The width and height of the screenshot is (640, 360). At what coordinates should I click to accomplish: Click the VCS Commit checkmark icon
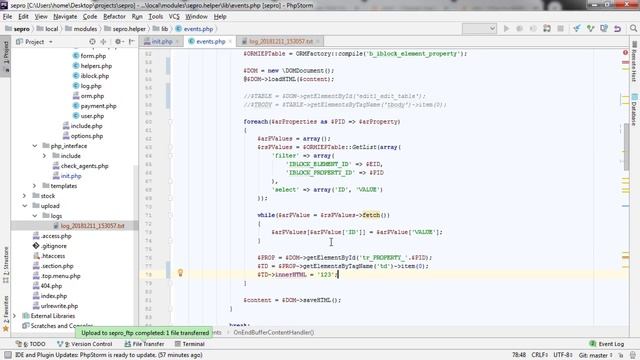[x=590, y=29]
